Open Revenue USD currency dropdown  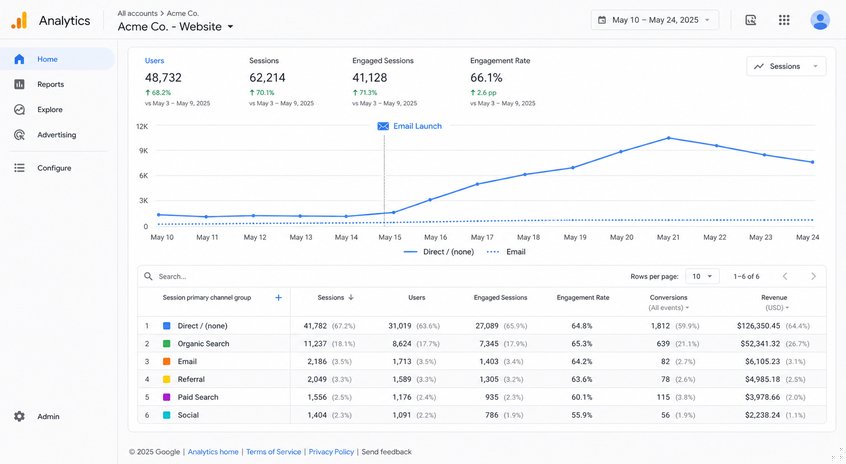point(777,308)
